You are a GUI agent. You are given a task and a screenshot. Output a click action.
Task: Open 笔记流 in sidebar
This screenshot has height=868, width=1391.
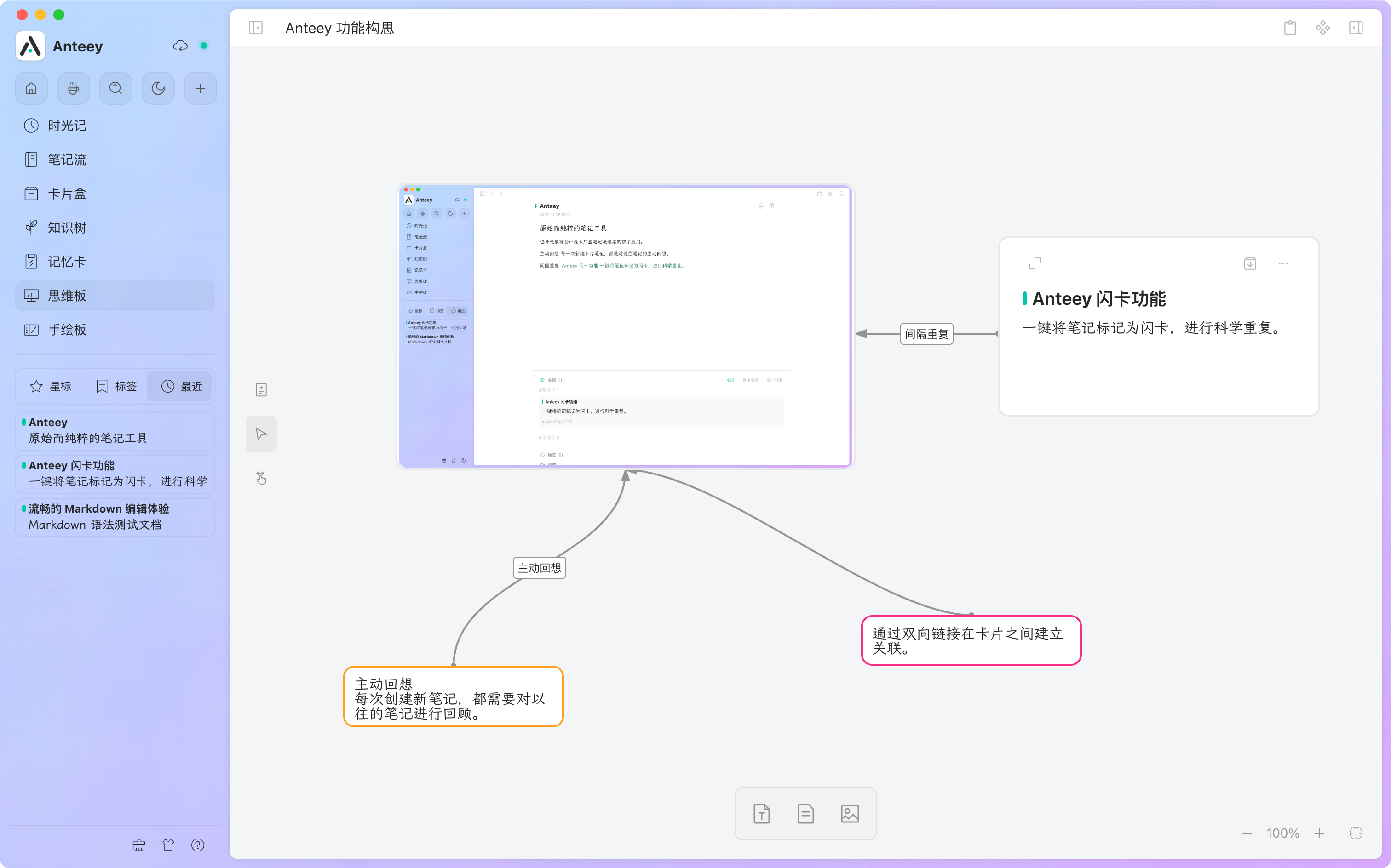115,160
